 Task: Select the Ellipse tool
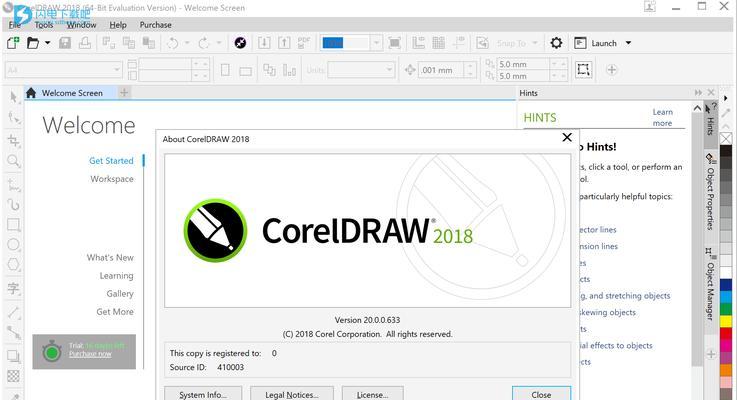click(13, 244)
